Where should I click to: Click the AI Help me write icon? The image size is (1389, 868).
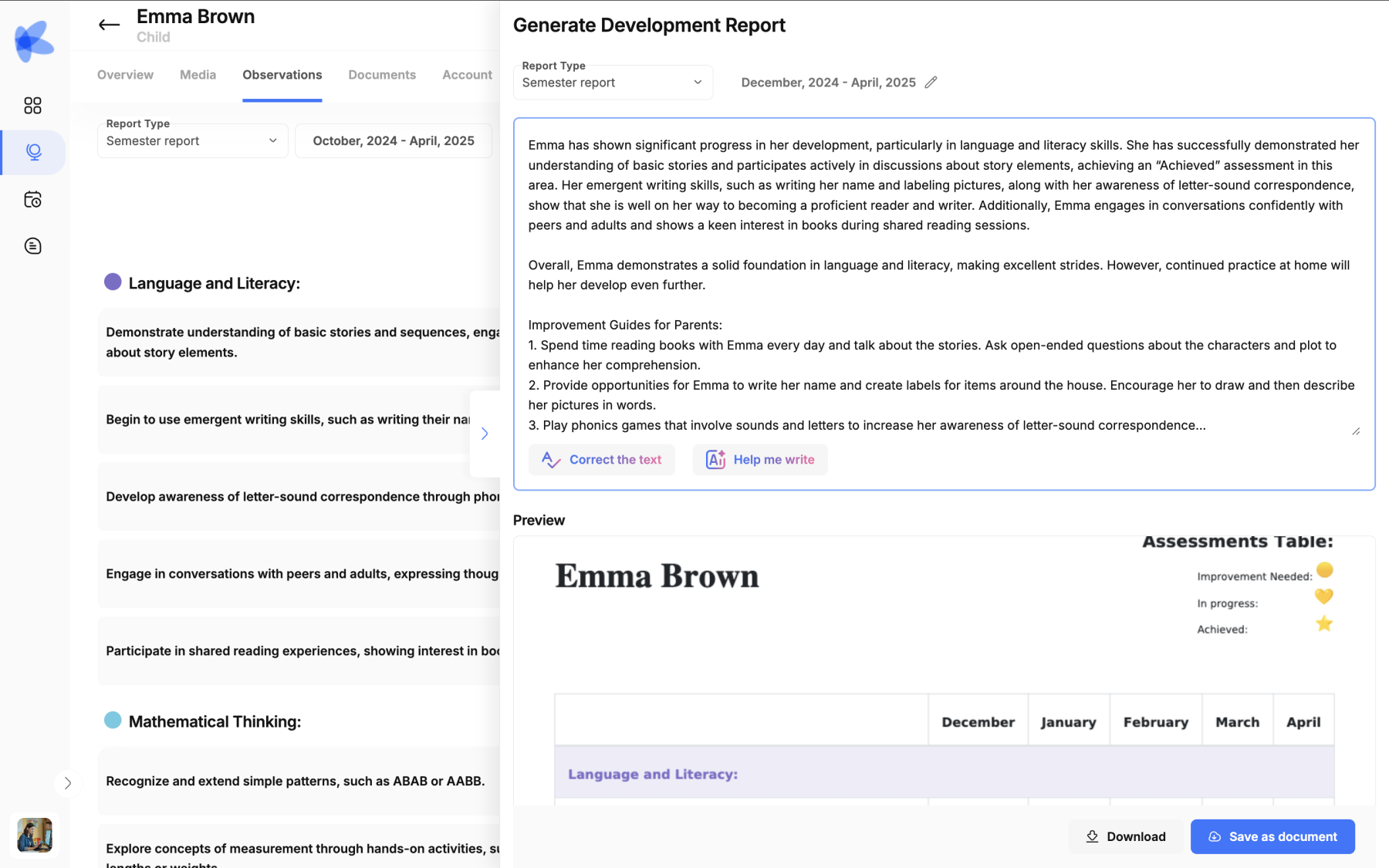click(715, 460)
